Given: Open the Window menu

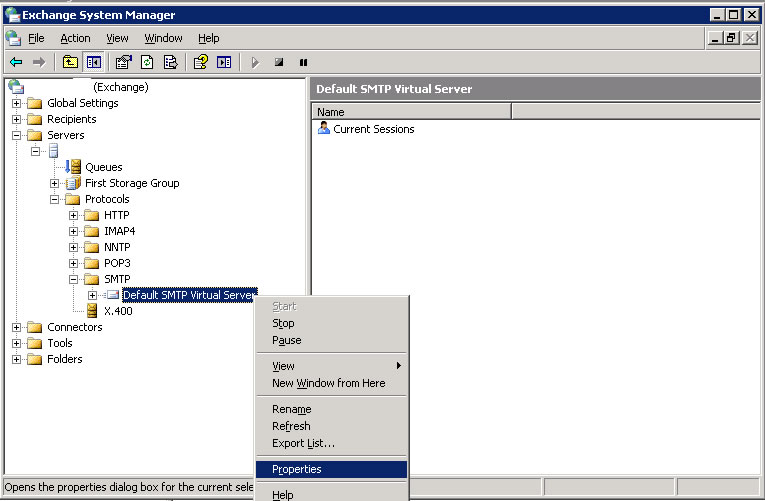Looking at the screenshot, I should click(163, 38).
